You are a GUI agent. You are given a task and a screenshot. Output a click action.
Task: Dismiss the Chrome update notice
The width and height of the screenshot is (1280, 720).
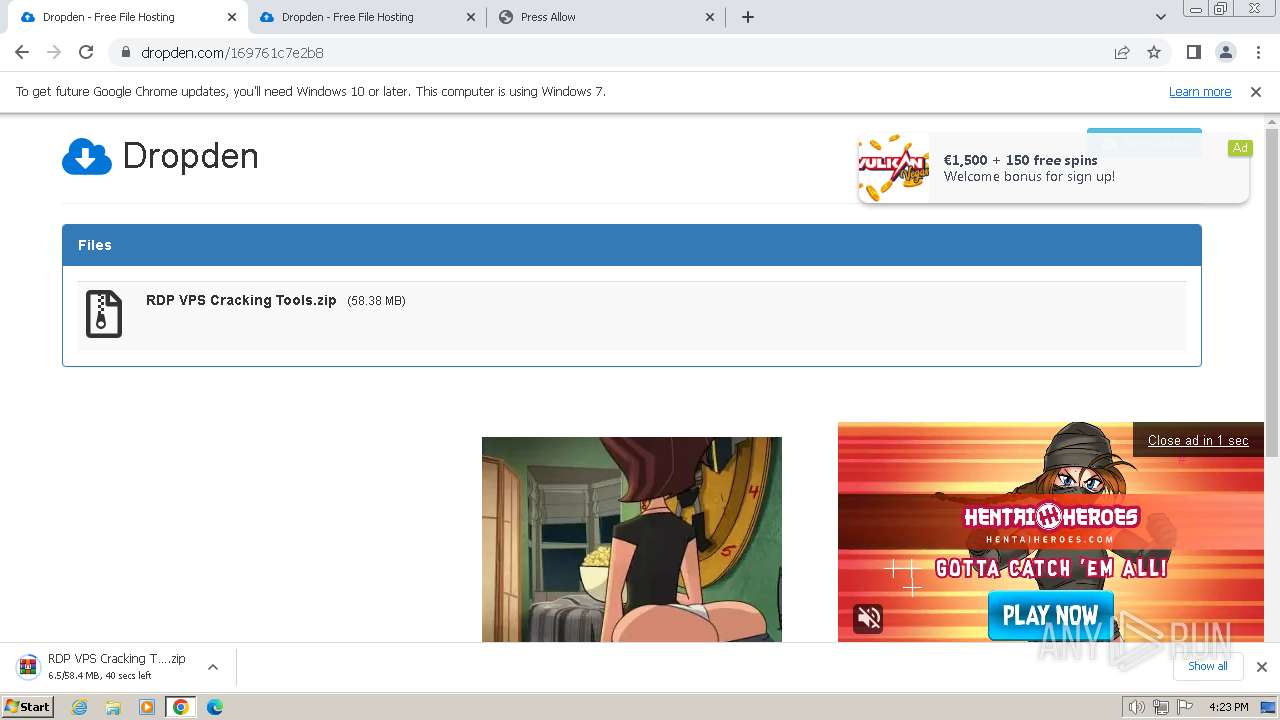point(1256,91)
